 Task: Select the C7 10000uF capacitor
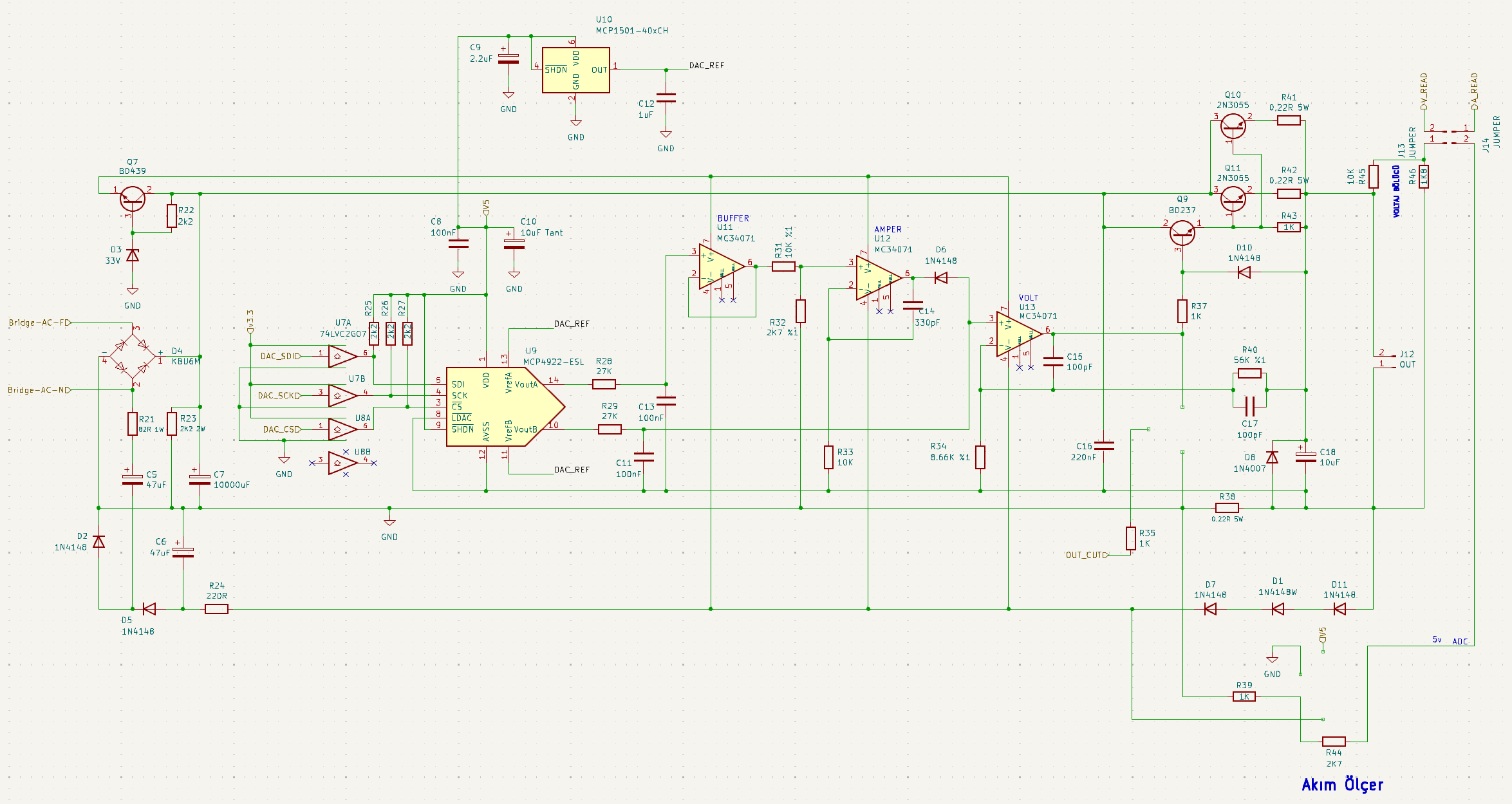coord(200,480)
